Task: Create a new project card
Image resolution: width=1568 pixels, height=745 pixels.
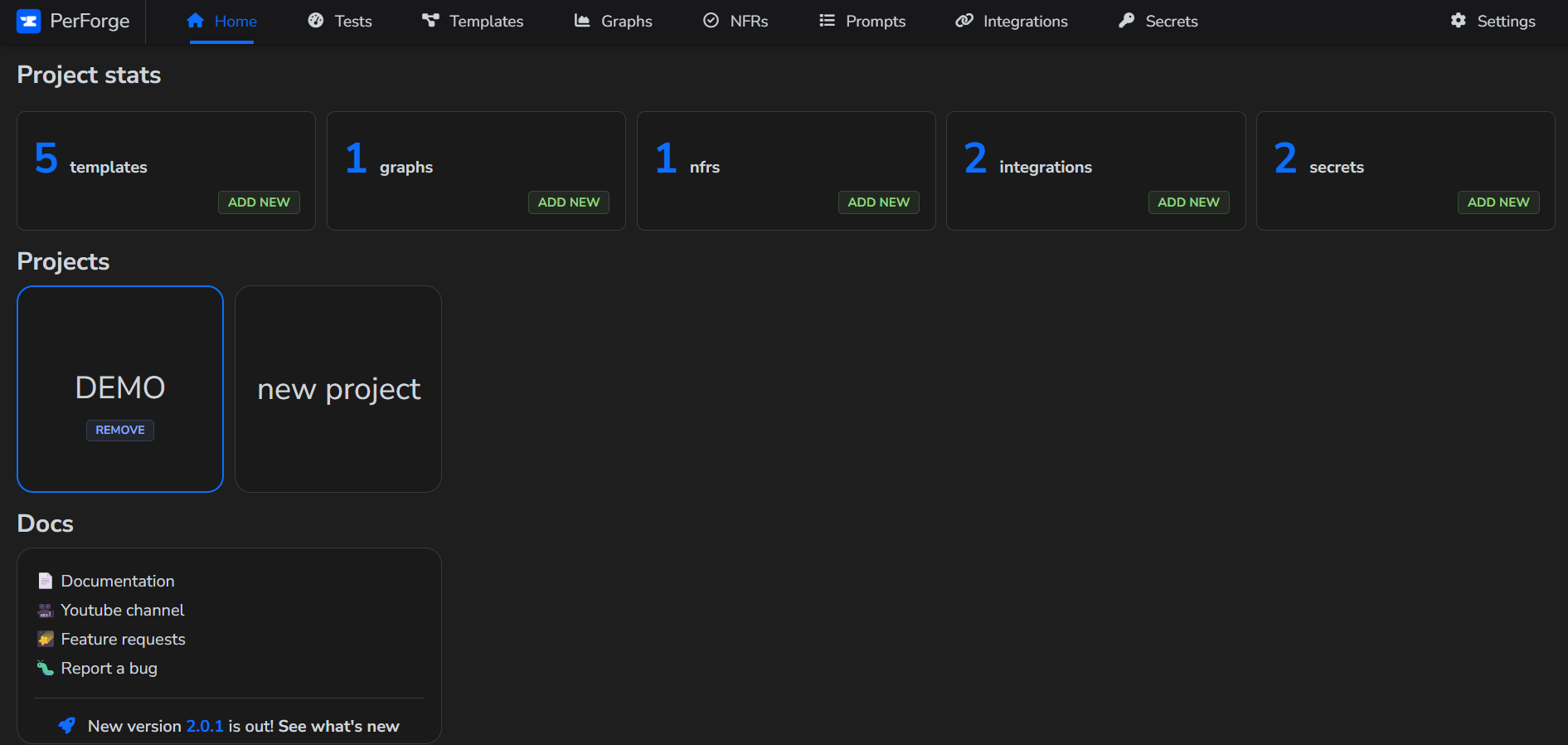Action: point(338,389)
